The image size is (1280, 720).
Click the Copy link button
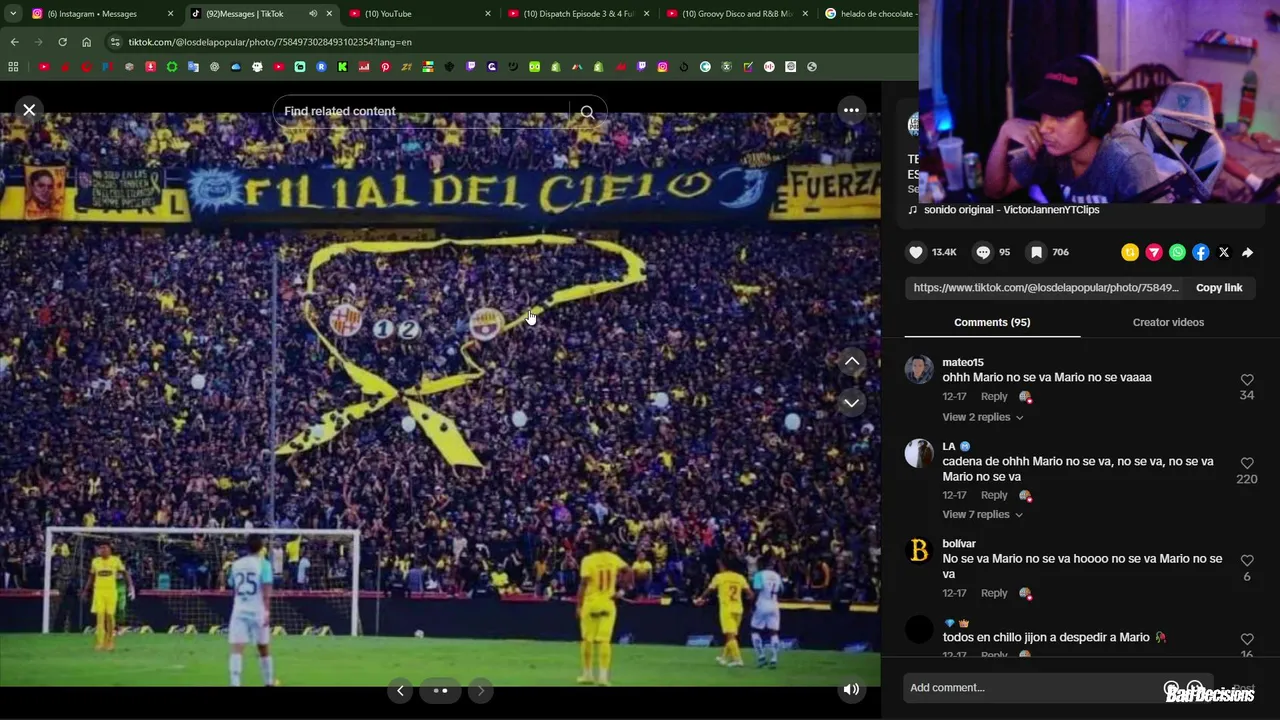coord(1219,288)
